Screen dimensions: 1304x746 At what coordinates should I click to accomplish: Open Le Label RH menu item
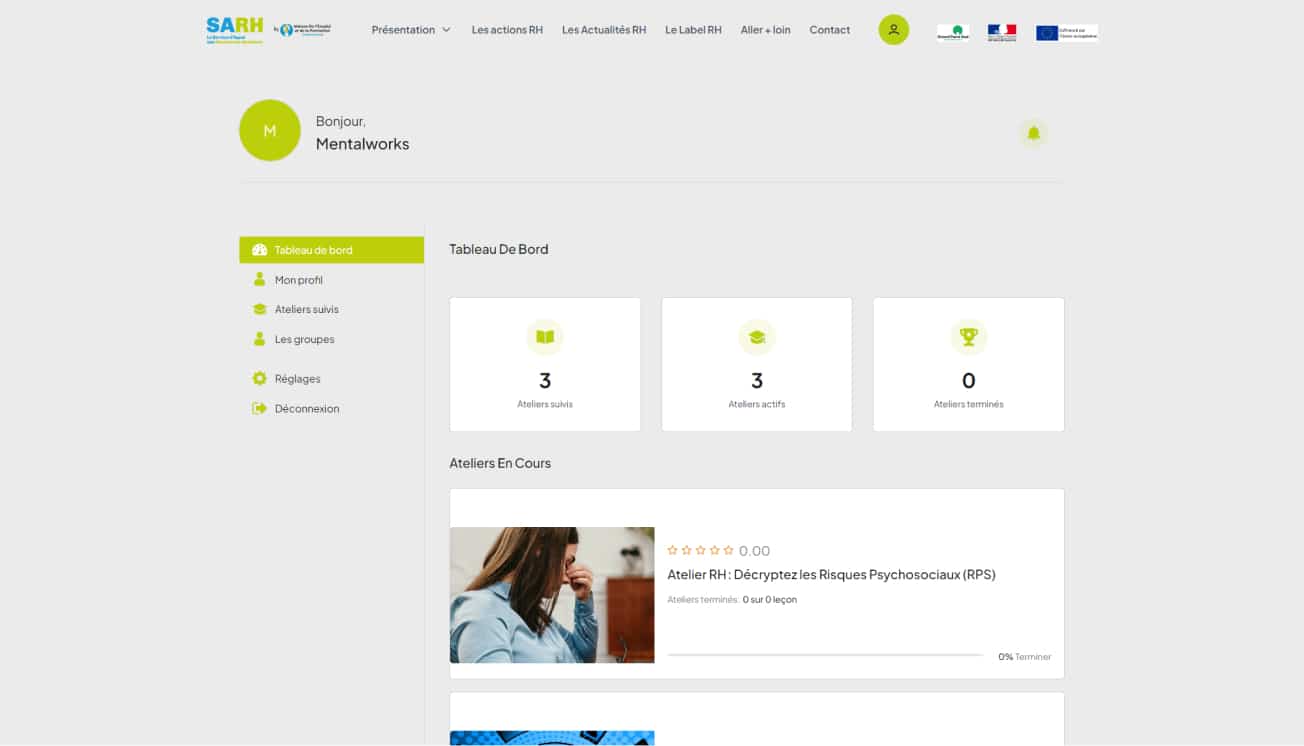693,30
